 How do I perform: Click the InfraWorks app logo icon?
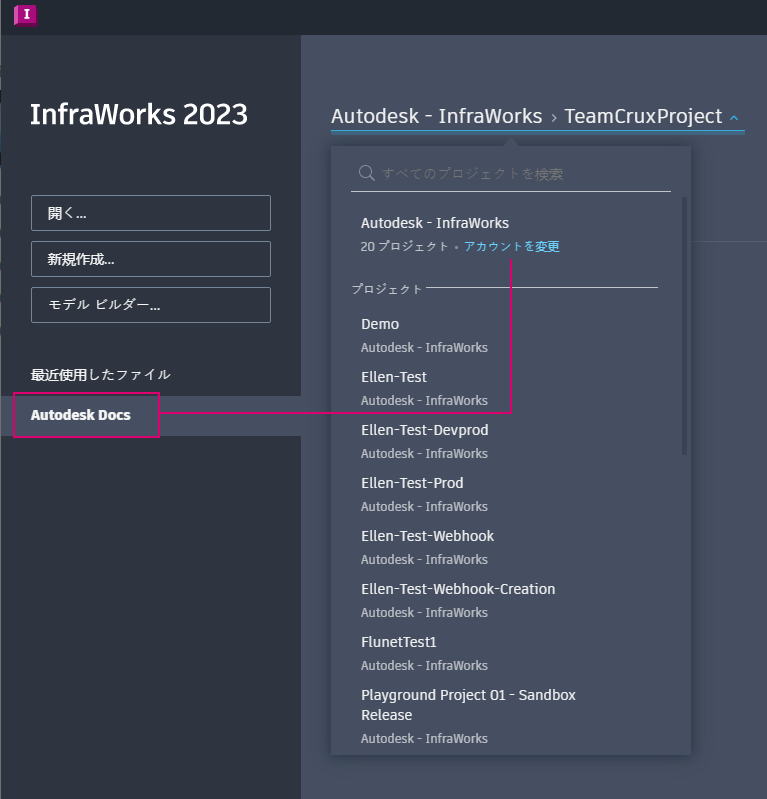point(26,15)
